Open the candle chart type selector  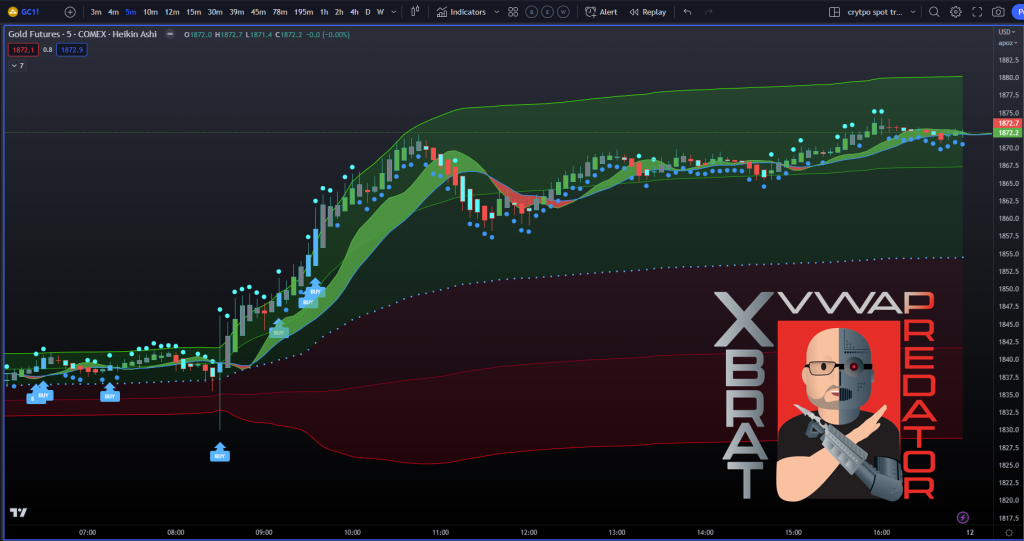tap(415, 12)
